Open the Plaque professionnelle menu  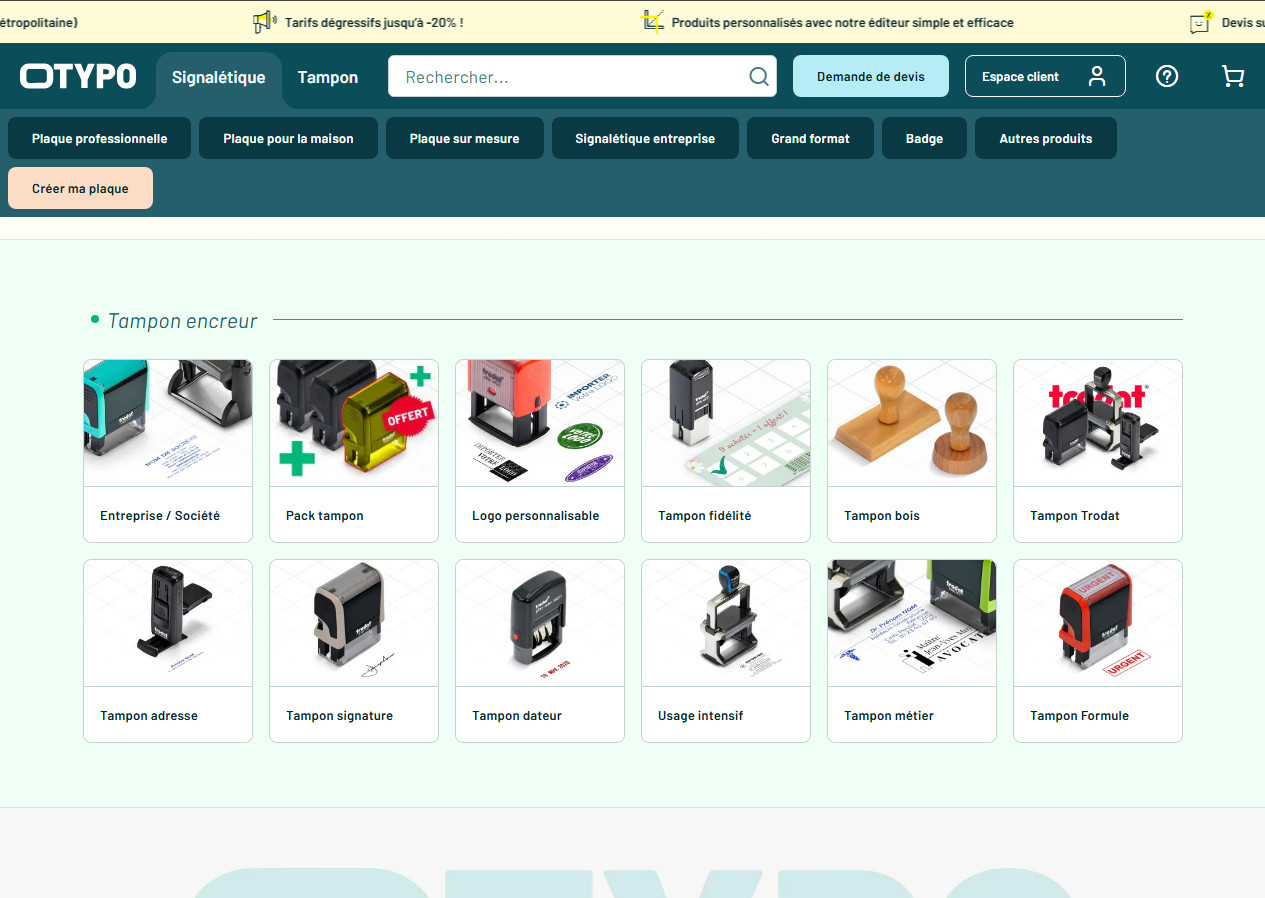pyautogui.click(x=99, y=139)
